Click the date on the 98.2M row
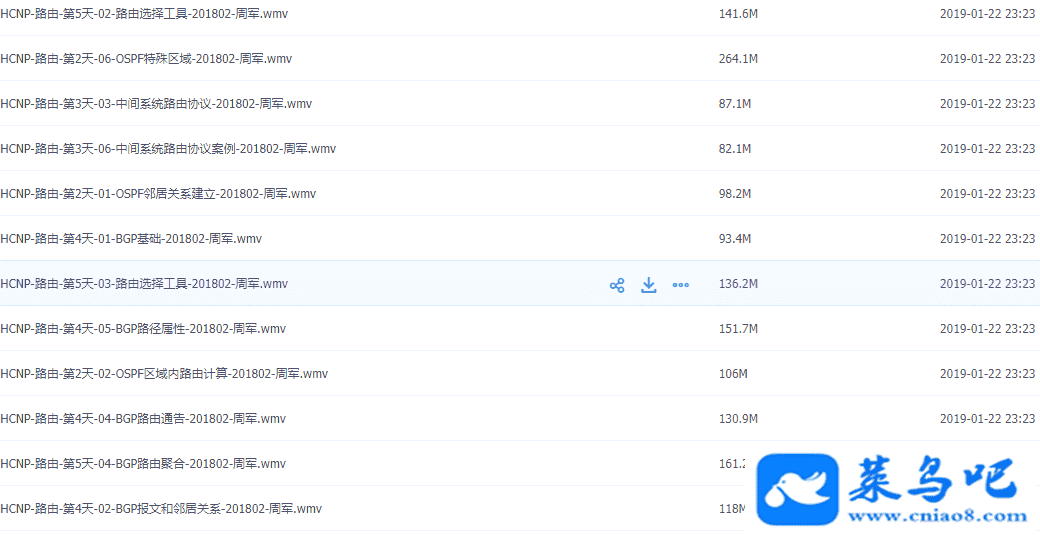Viewport: 1040px width, 537px height. pos(988,194)
